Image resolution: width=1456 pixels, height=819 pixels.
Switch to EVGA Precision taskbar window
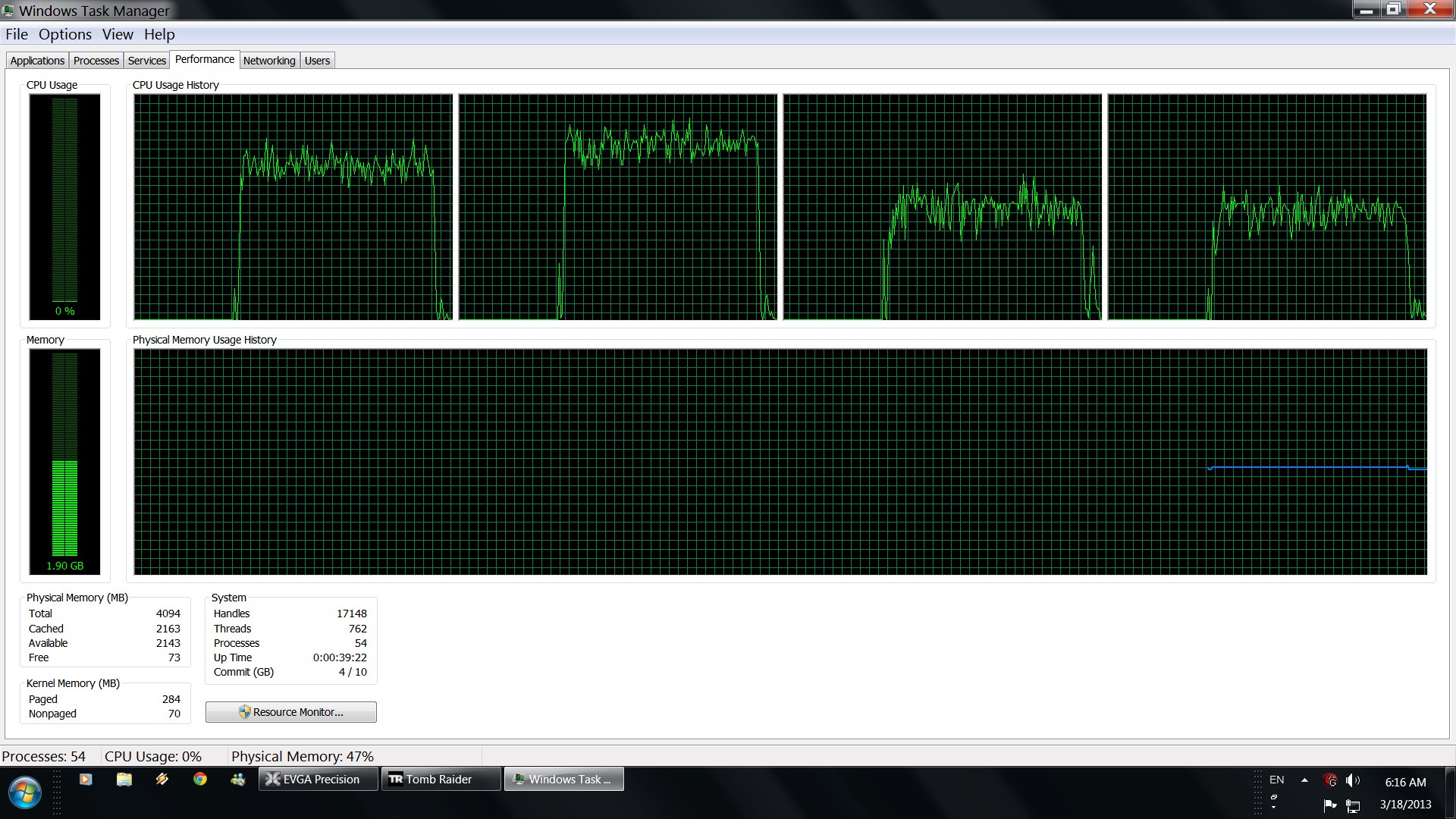[318, 779]
